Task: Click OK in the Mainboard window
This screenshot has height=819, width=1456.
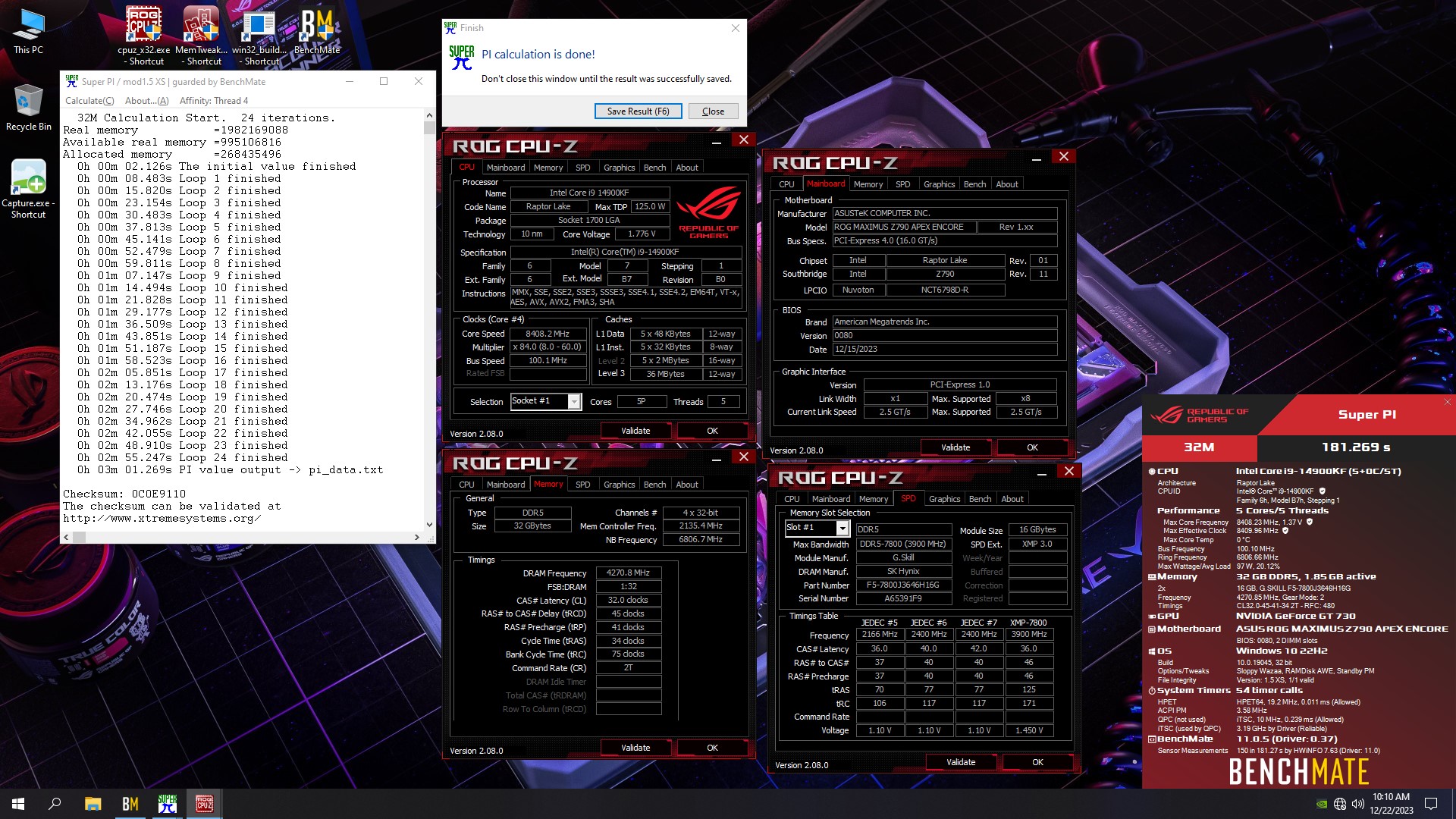Action: 1032,447
